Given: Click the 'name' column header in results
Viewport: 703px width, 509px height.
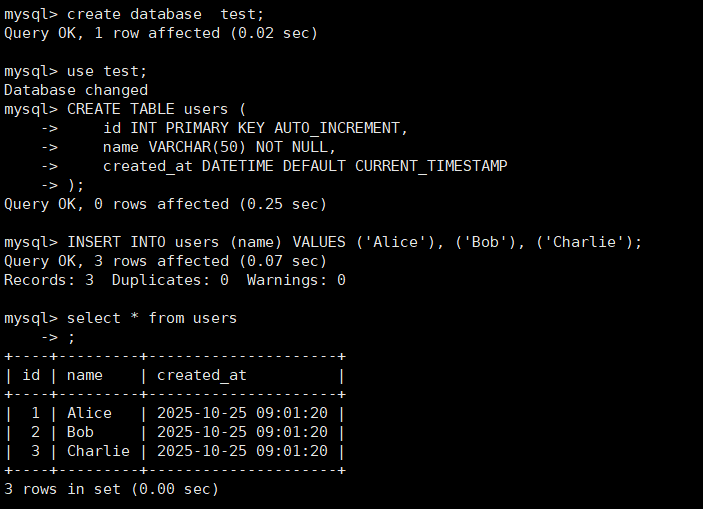Looking at the screenshot, I should click(x=85, y=375).
